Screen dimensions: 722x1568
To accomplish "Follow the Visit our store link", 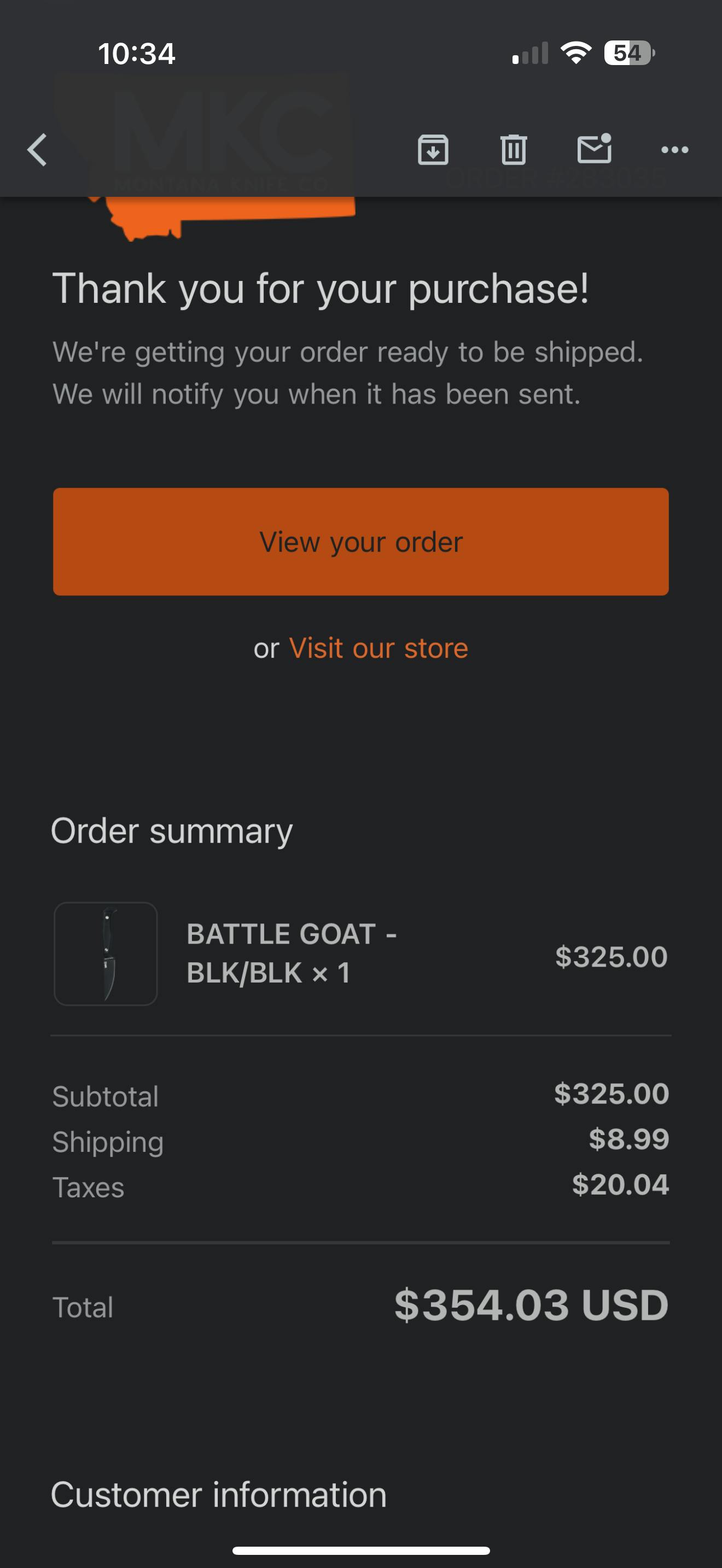I will coord(378,648).
